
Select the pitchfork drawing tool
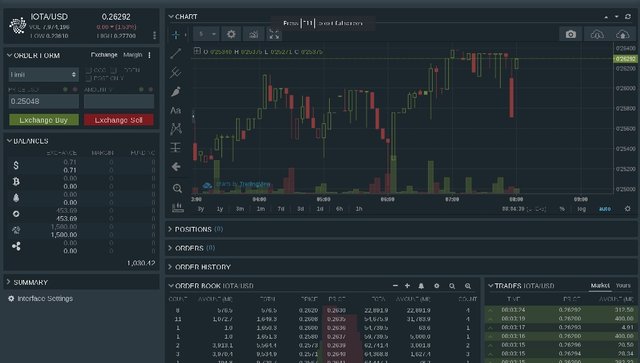coord(176,72)
